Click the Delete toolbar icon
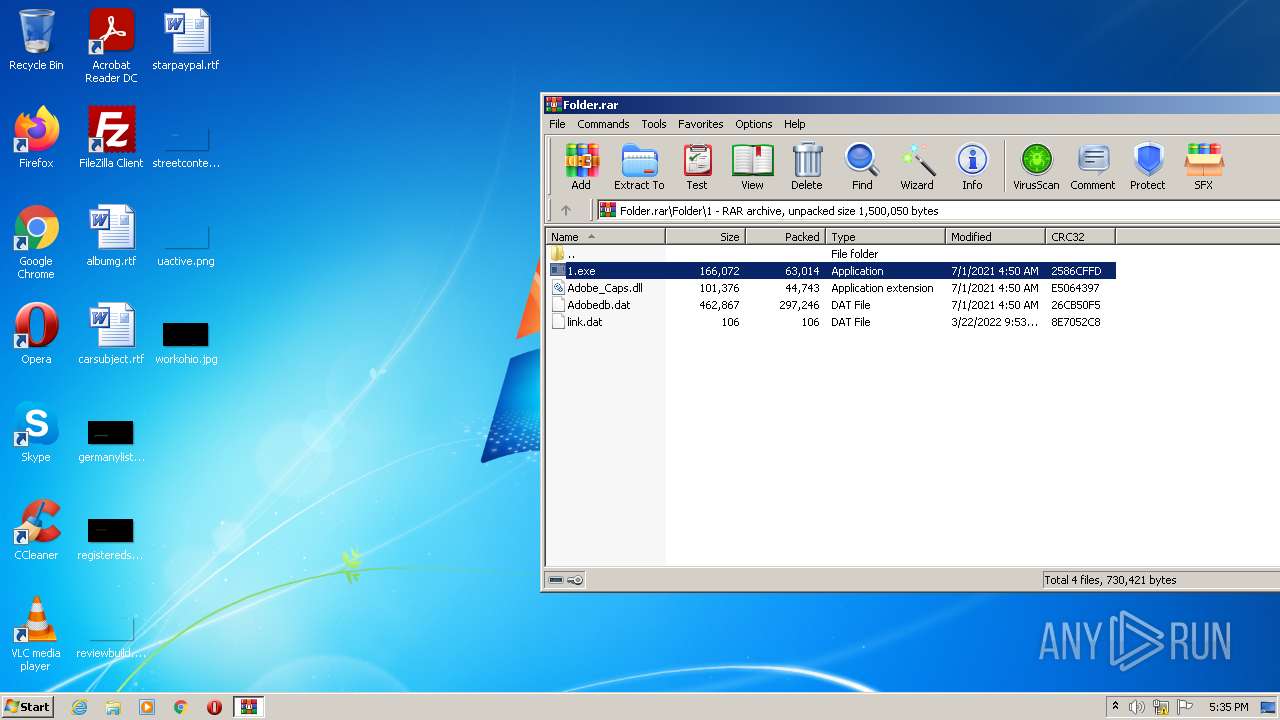Screen dimensions: 1280x720 (807, 166)
